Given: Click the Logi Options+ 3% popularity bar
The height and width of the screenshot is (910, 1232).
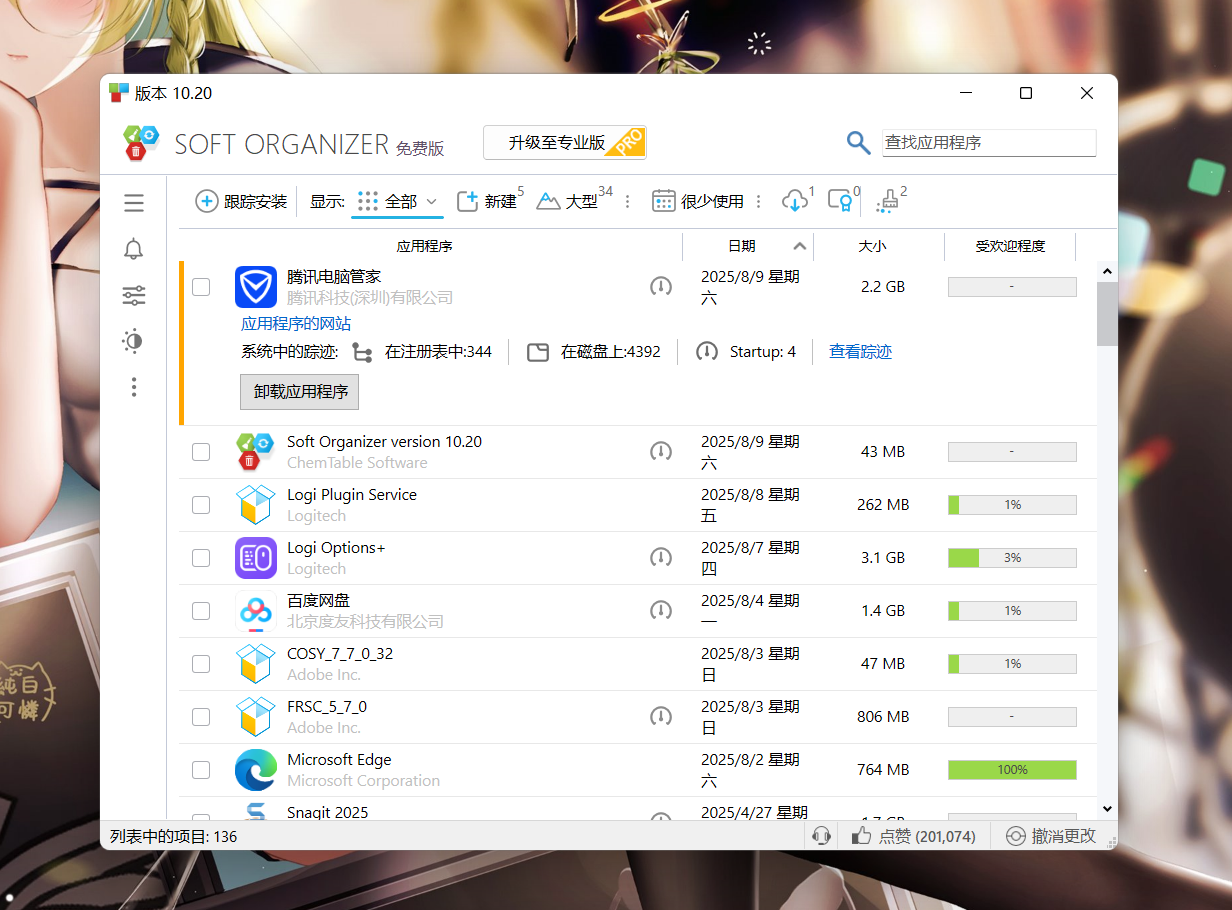Looking at the screenshot, I should pyautogui.click(x=1012, y=558).
